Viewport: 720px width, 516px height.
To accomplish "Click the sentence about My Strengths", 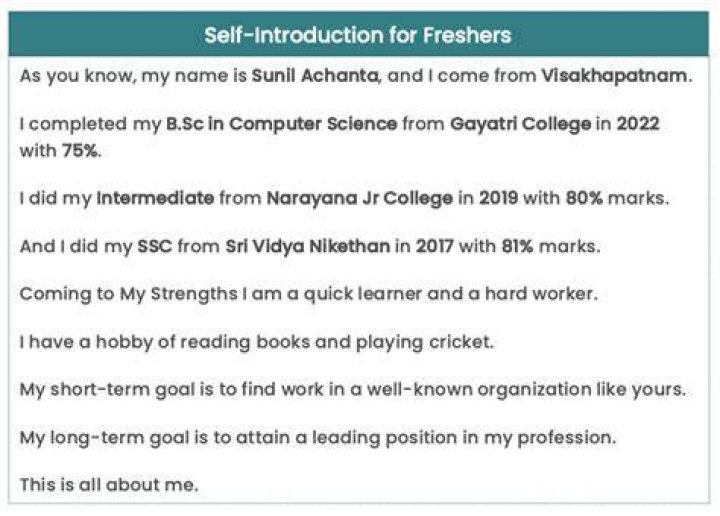I will point(309,294).
